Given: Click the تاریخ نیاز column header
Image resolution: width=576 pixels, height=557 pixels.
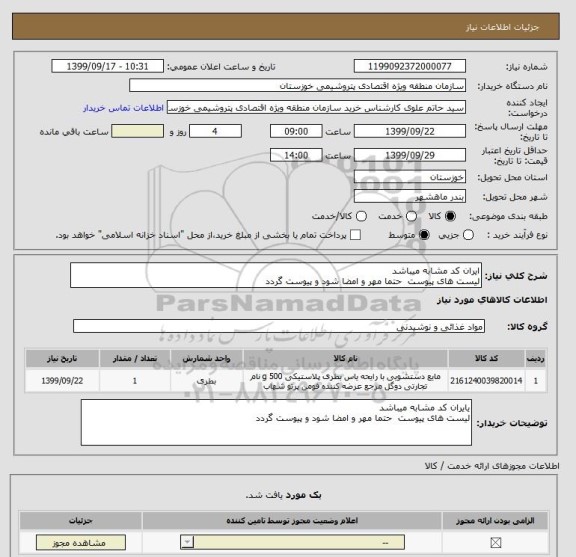Looking at the screenshot, I should click(62, 359).
